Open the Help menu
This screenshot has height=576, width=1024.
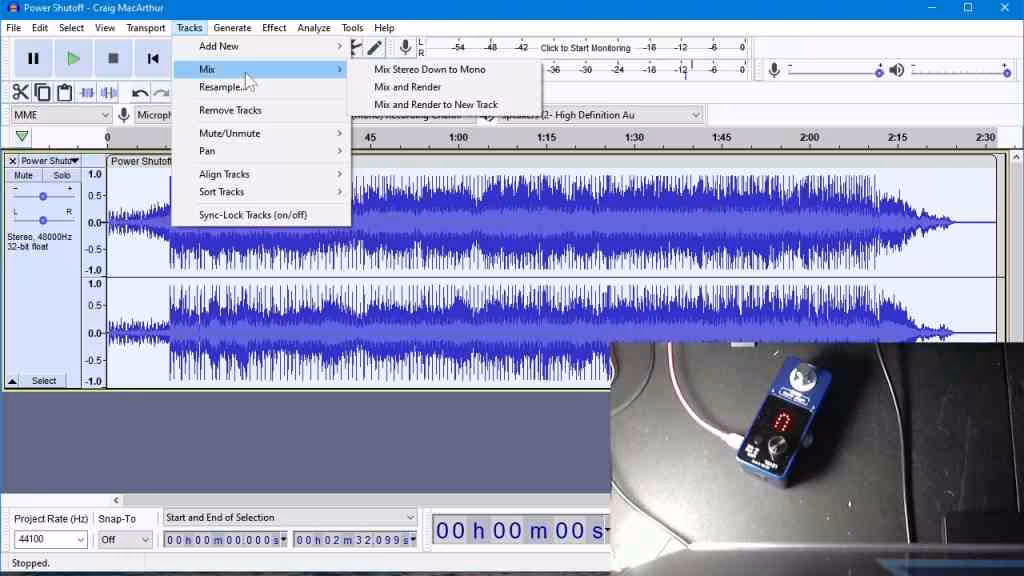click(x=384, y=28)
